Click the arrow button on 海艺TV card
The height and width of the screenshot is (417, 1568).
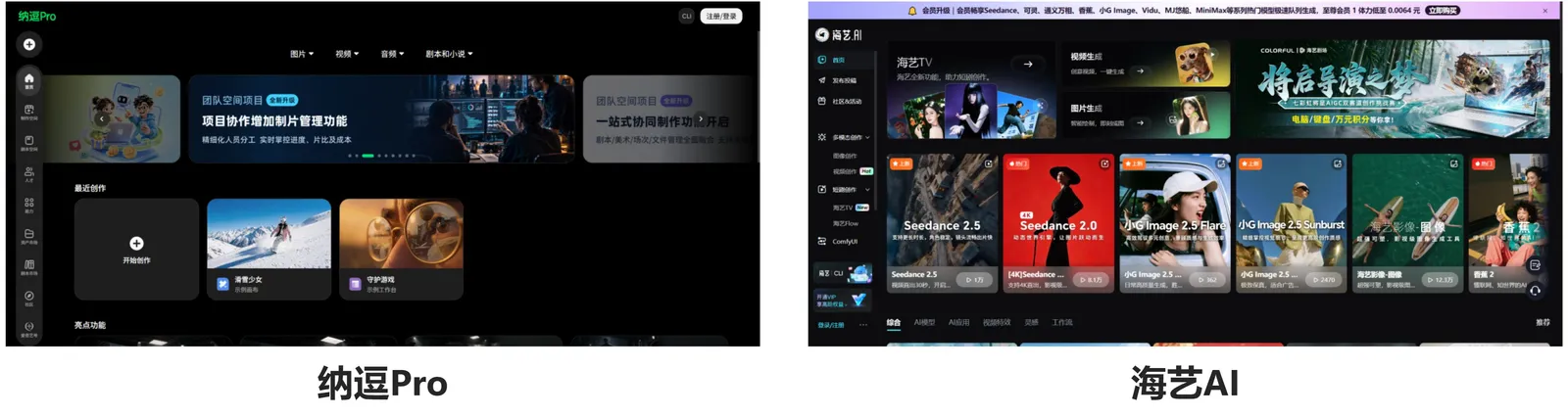[x=1028, y=65]
